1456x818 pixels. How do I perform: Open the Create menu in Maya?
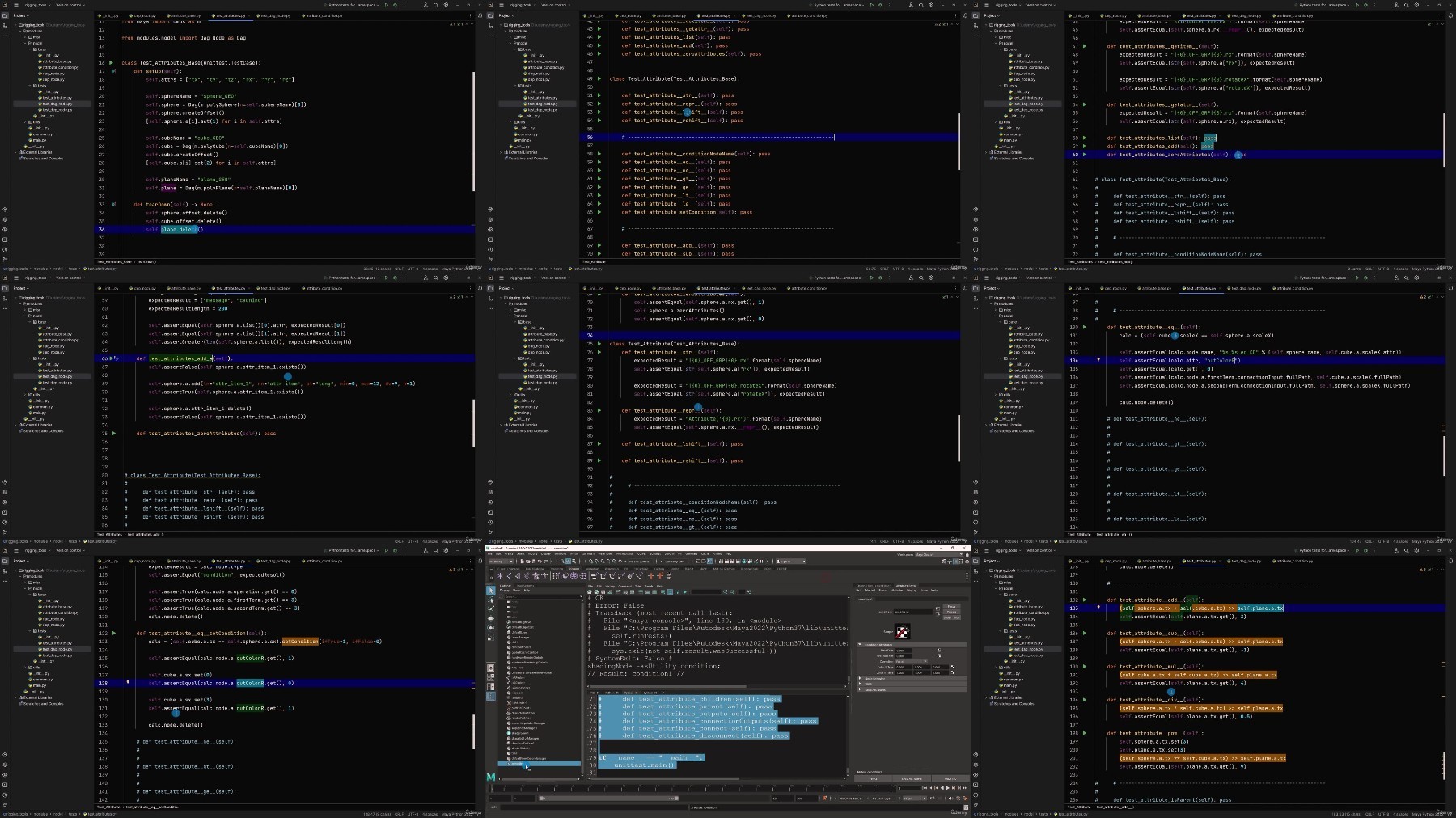509,553
